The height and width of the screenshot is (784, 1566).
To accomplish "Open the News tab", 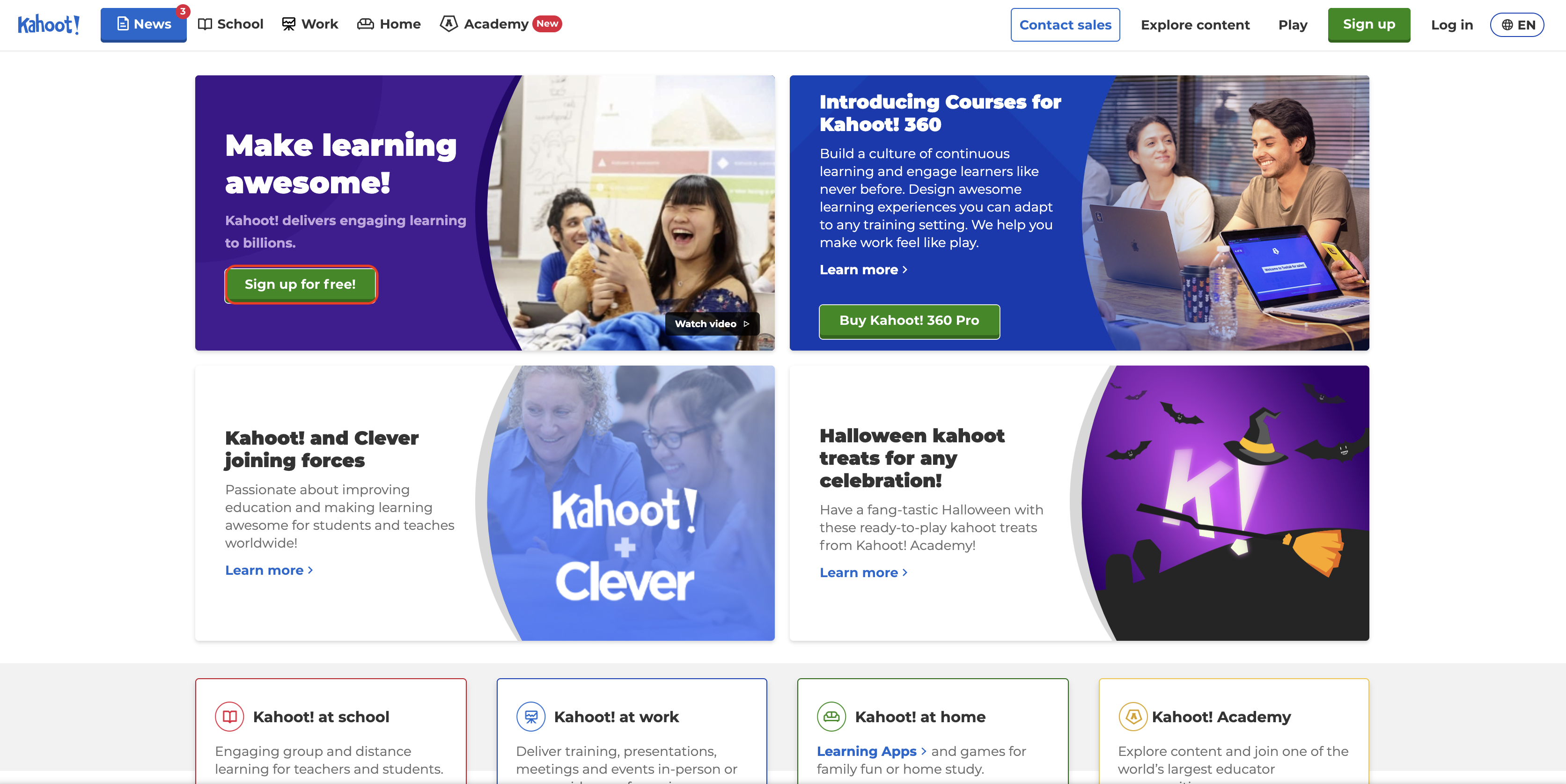I will 143,24.
